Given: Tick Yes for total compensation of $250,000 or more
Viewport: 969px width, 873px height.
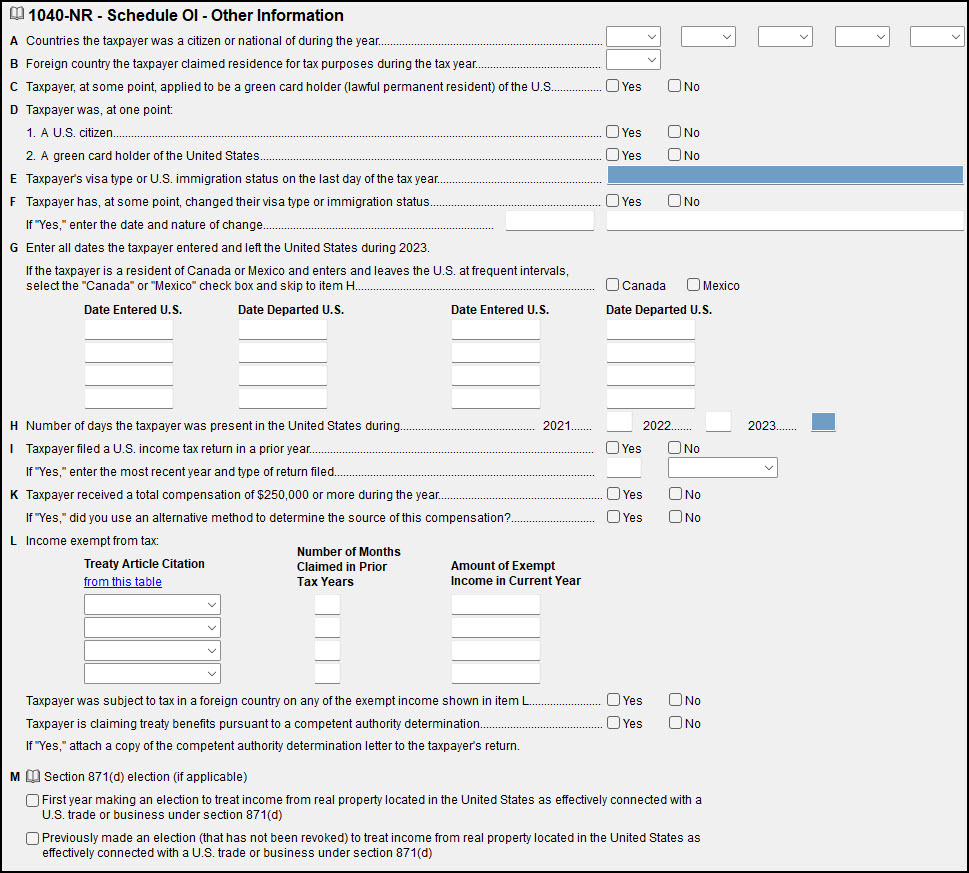Looking at the screenshot, I should click(614, 494).
